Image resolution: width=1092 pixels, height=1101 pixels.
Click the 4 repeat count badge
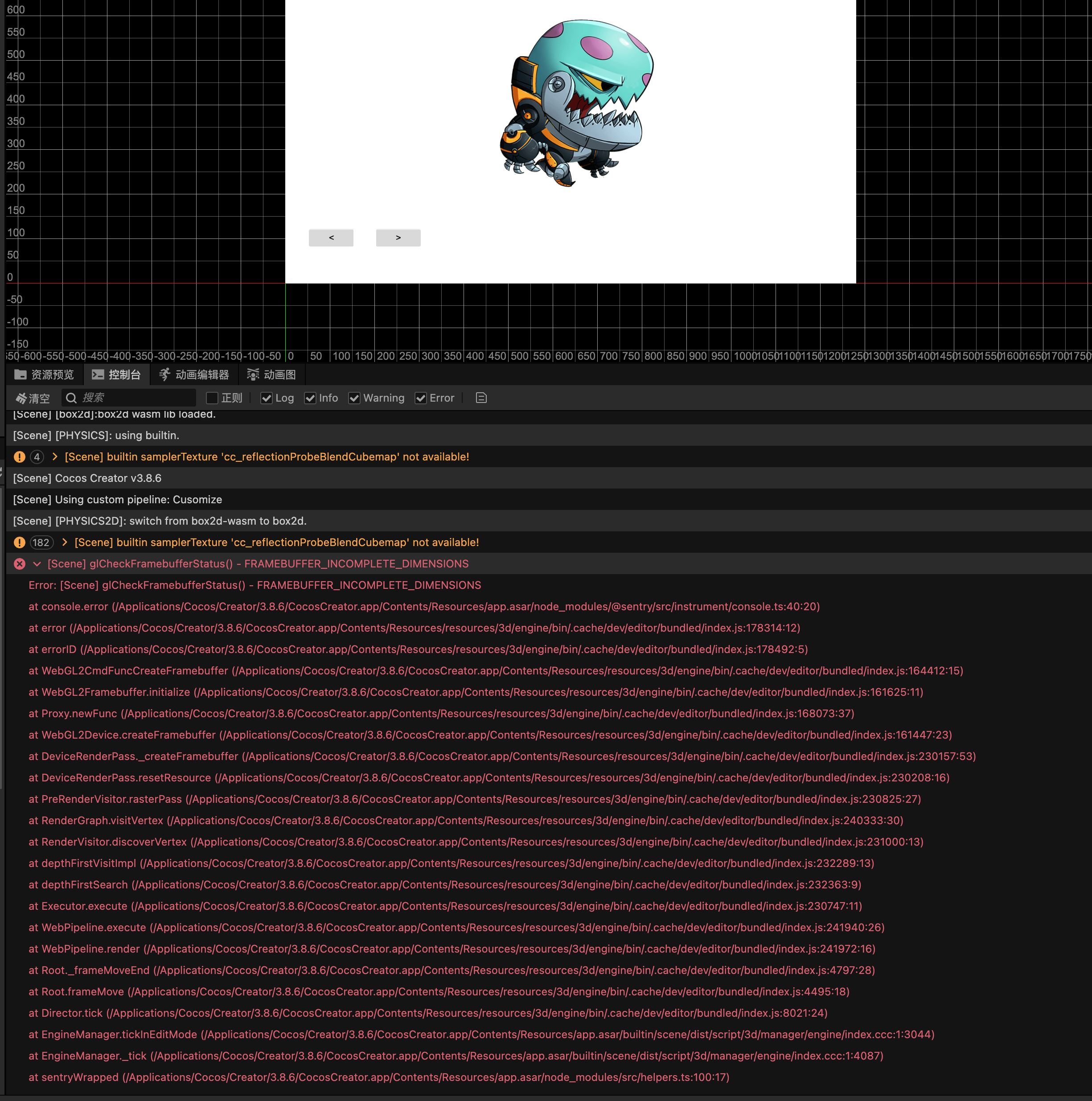[x=37, y=457]
